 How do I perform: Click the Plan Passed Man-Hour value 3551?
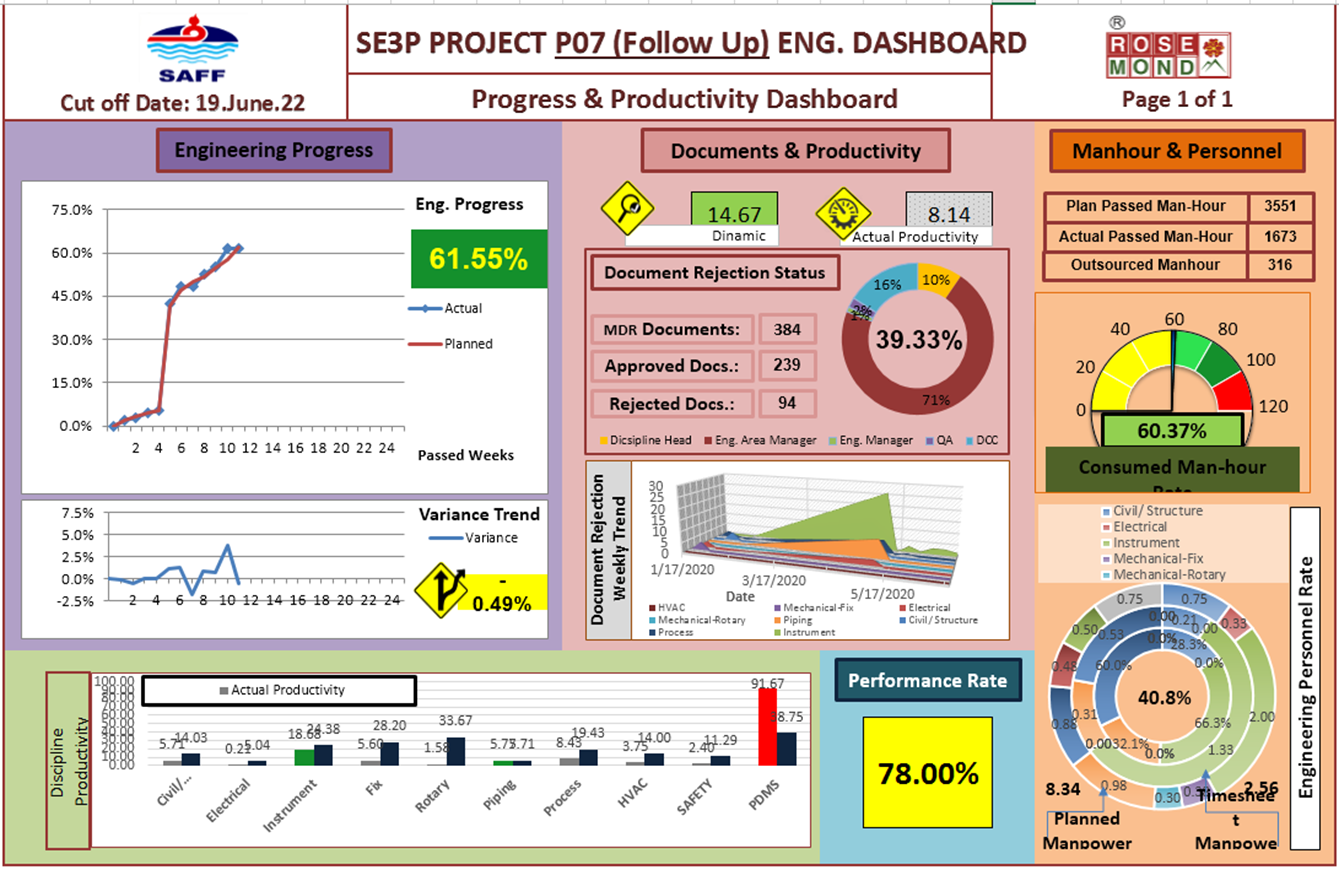click(1279, 207)
